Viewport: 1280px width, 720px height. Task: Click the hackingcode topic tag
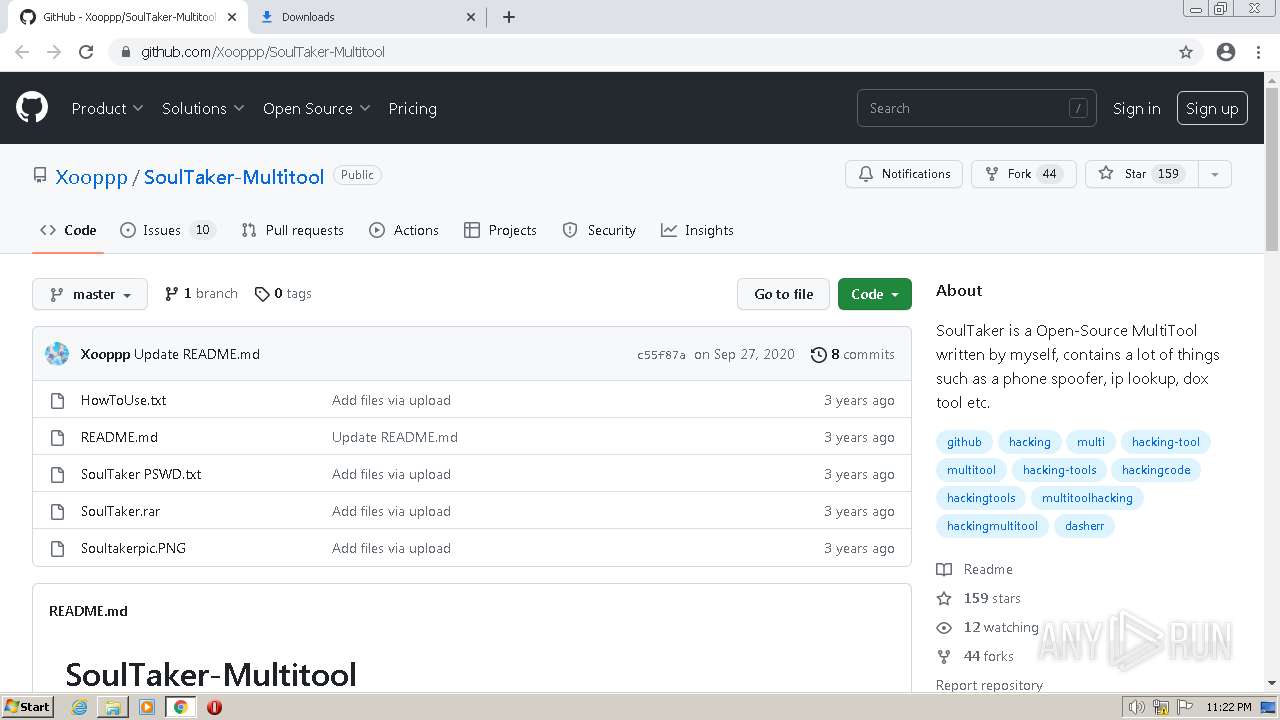pyautogui.click(x=1156, y=470)
